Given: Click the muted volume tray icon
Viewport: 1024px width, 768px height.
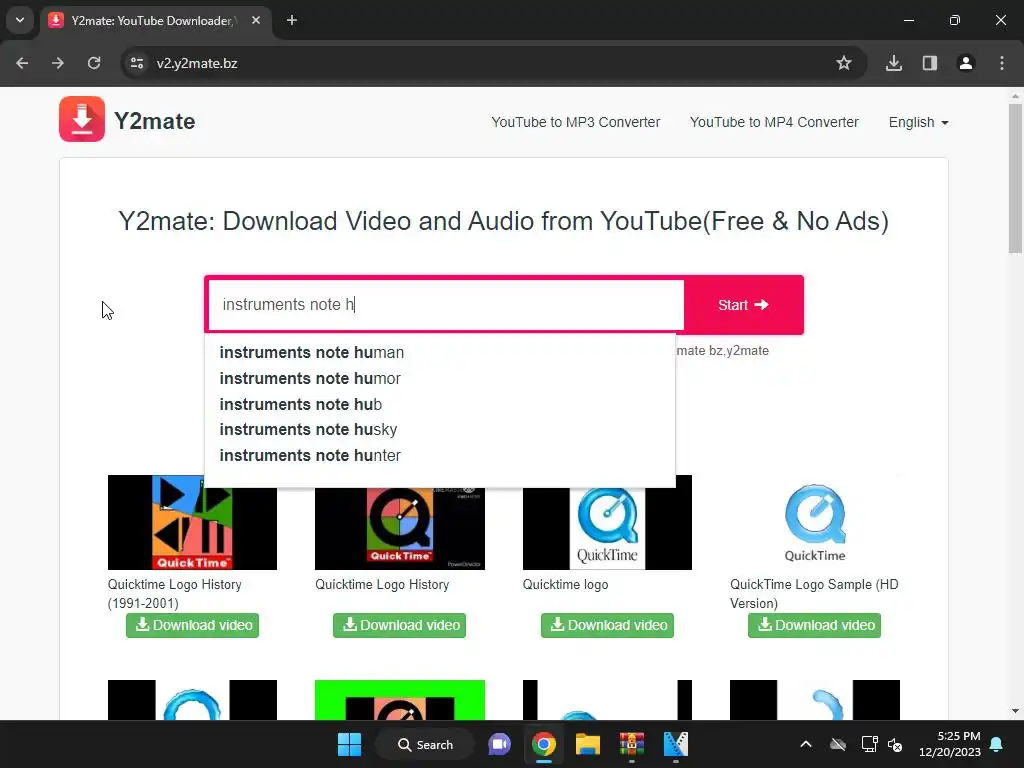Looking at the screenshot, I should [x=895, y=744].
